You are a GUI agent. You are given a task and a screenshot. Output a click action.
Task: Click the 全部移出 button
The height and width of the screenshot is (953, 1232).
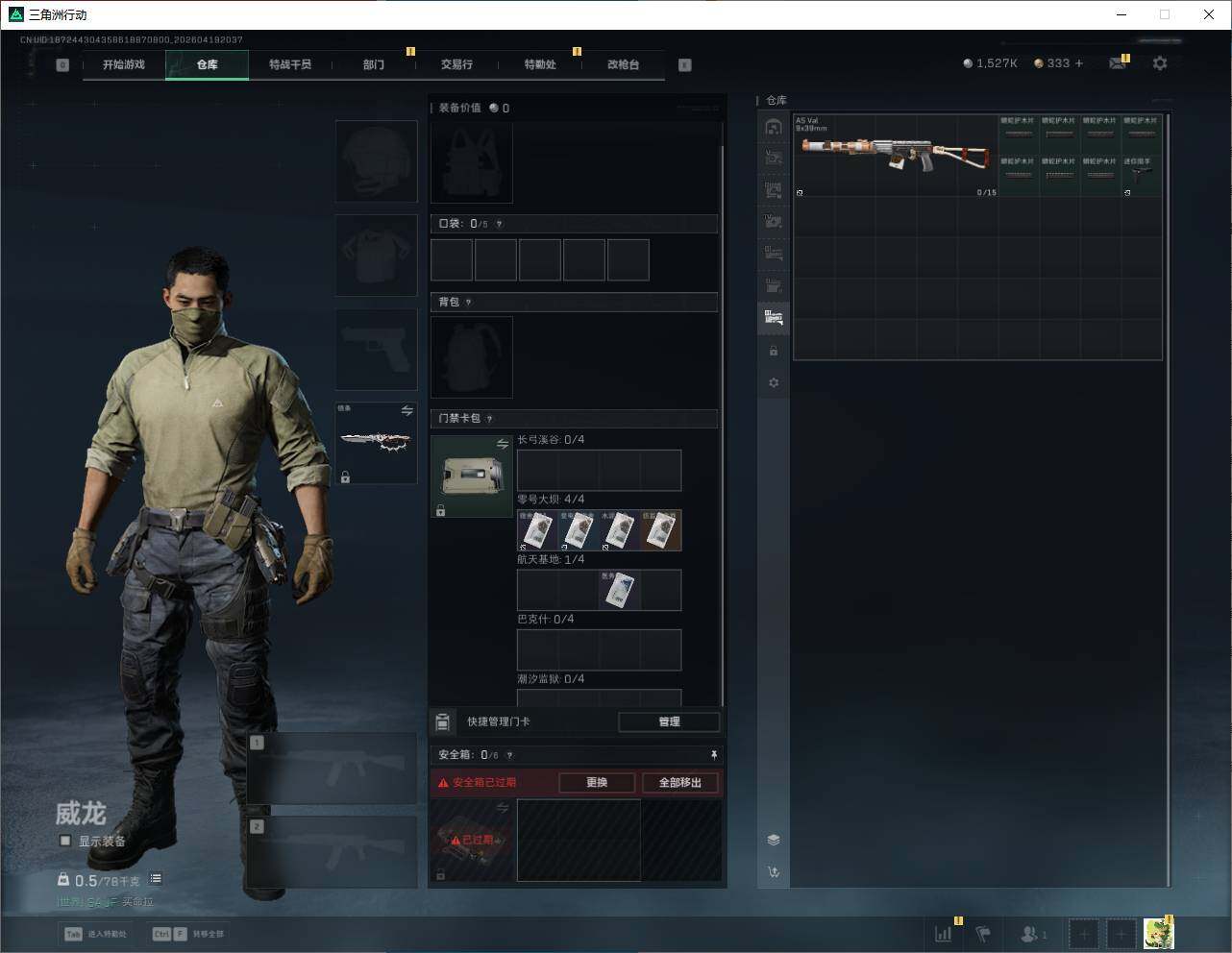coord(679,783)
